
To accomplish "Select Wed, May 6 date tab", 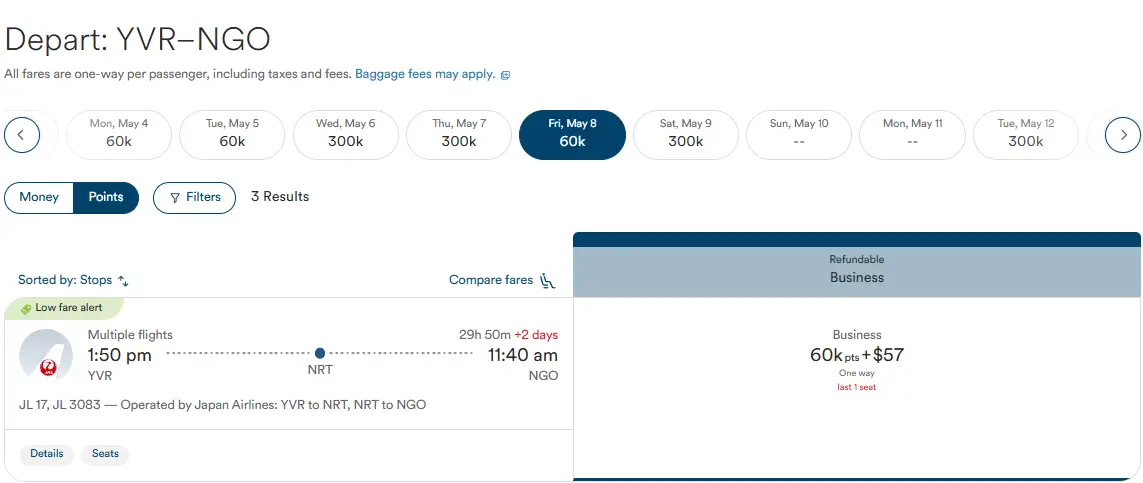I will (x=346, y=134).
